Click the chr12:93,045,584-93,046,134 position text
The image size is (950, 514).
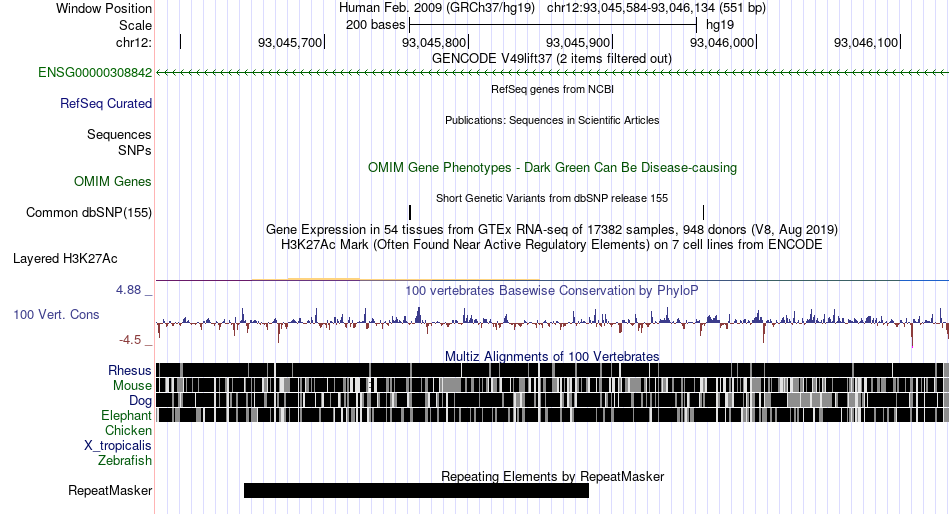click(x=656, y=8)
